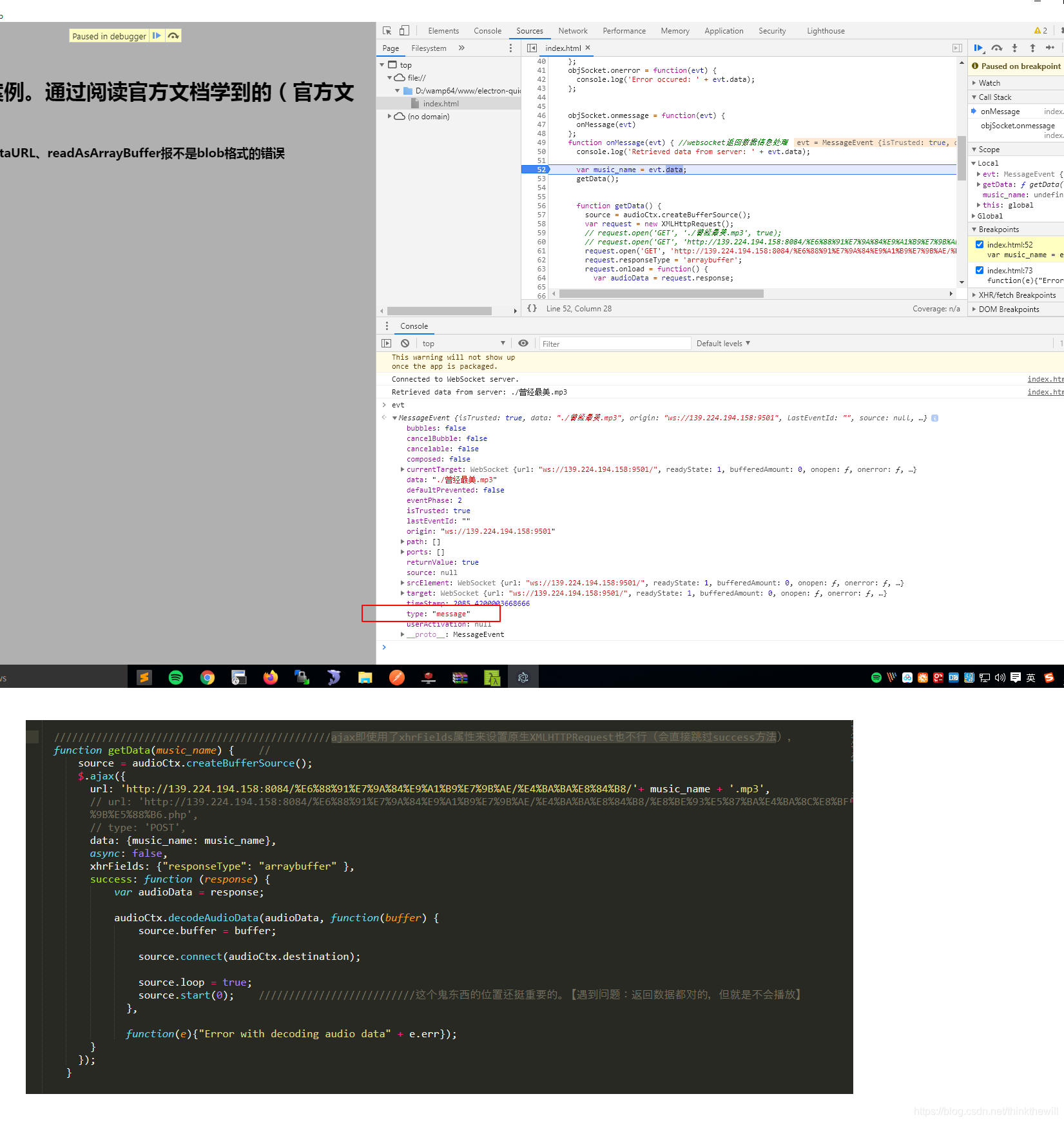Step over from the paused overlay badge
This screenshot has width=1064, height=1123.
(173, 36)
